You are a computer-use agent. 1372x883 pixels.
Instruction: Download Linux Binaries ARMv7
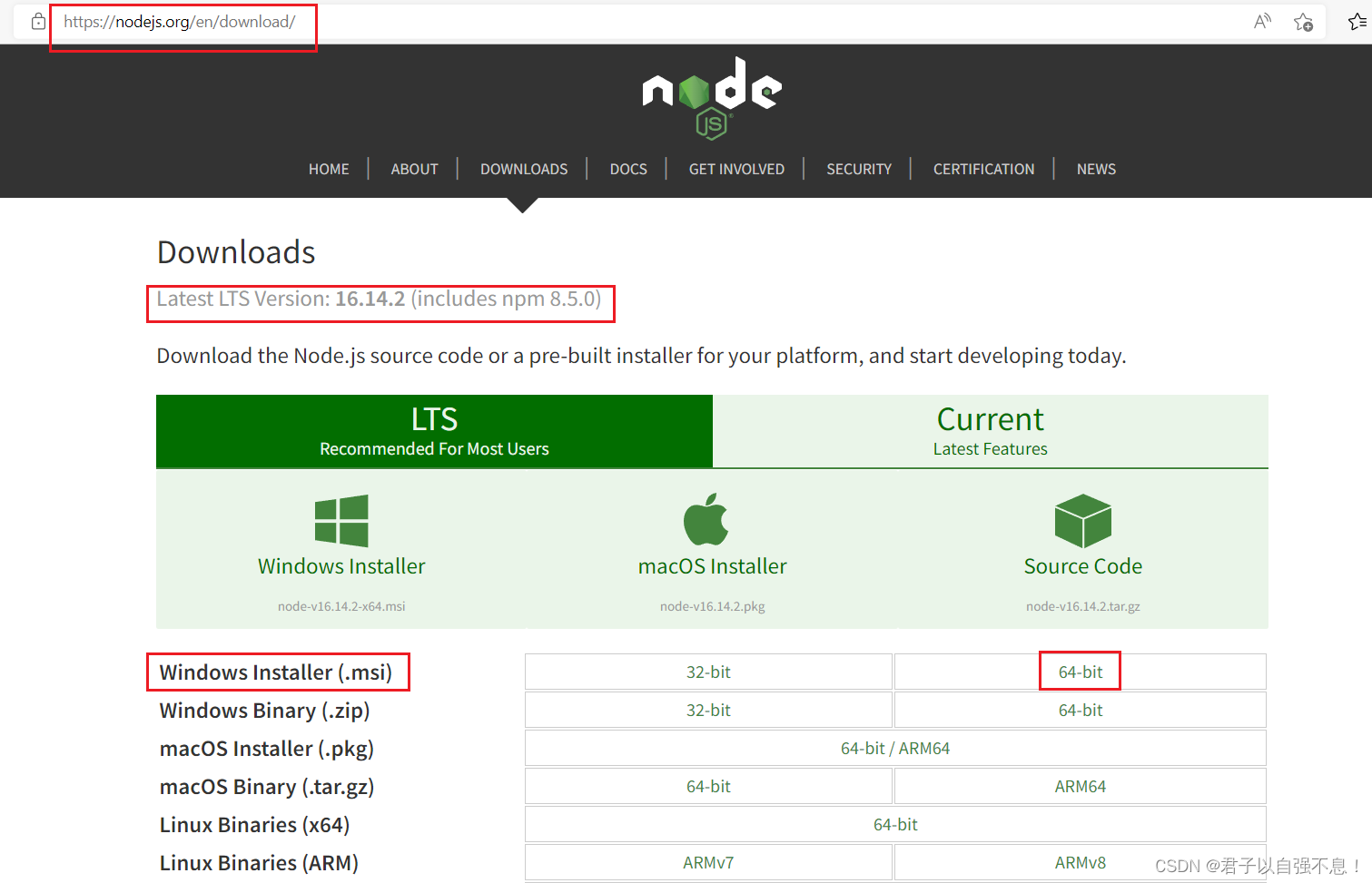coord(708,863)
